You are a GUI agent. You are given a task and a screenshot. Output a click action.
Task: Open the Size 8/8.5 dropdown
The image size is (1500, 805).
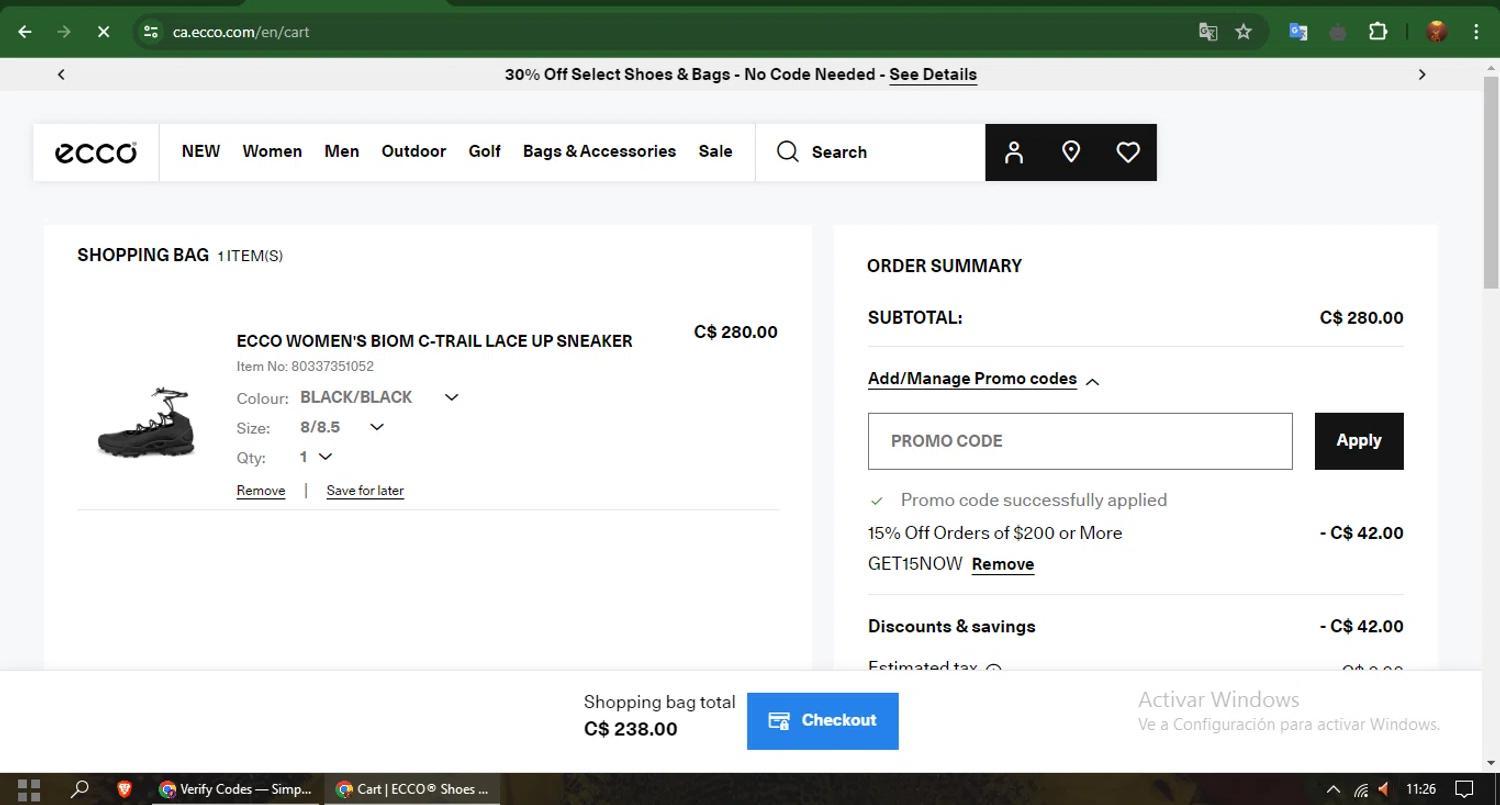[341, 427]
